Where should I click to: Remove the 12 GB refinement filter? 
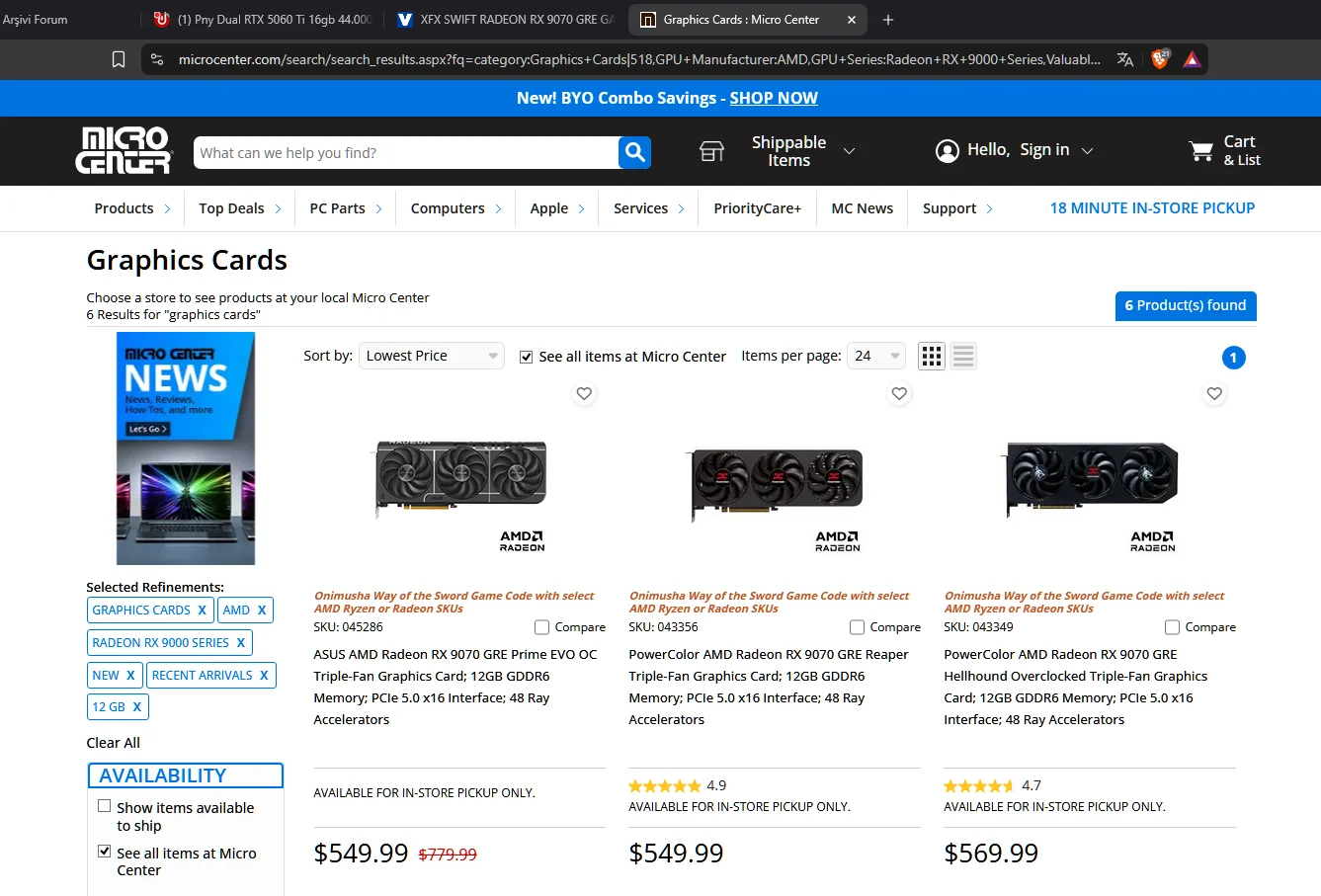[137, 707]
